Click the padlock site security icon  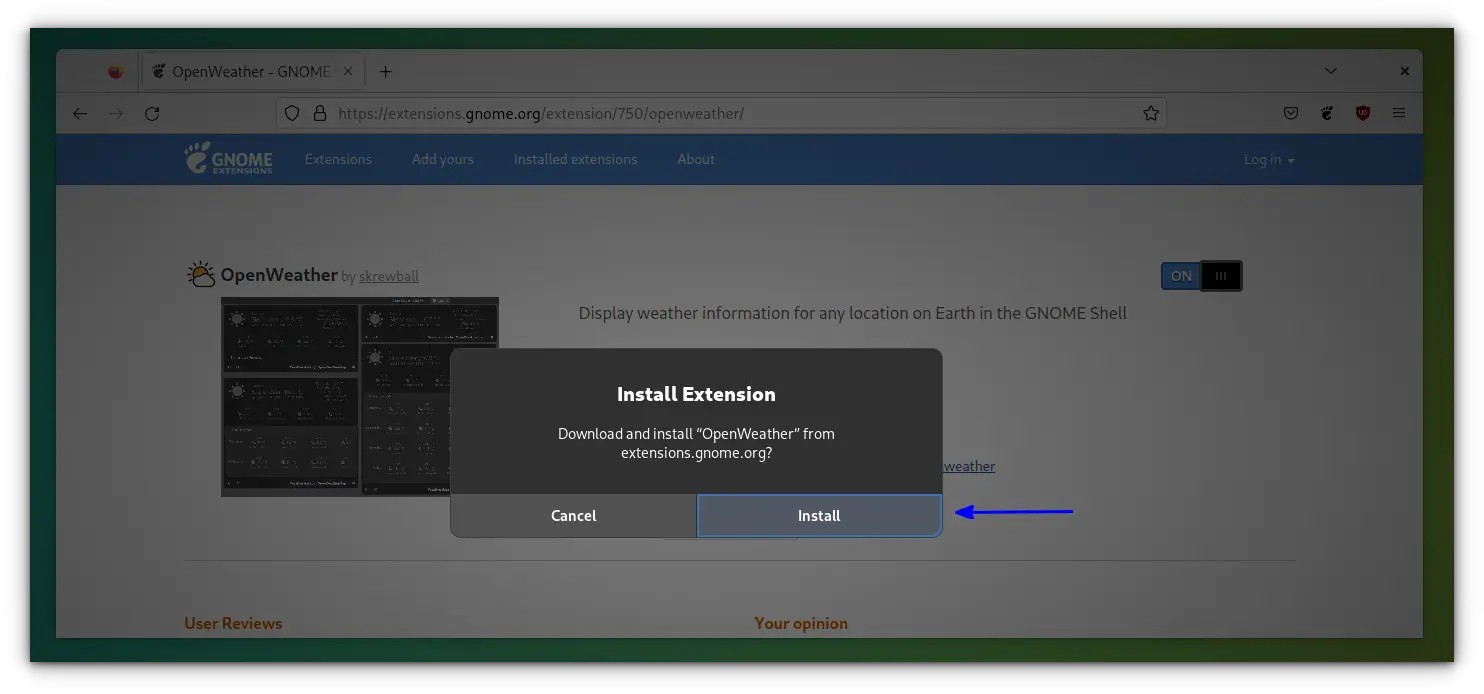coord(320,114)
